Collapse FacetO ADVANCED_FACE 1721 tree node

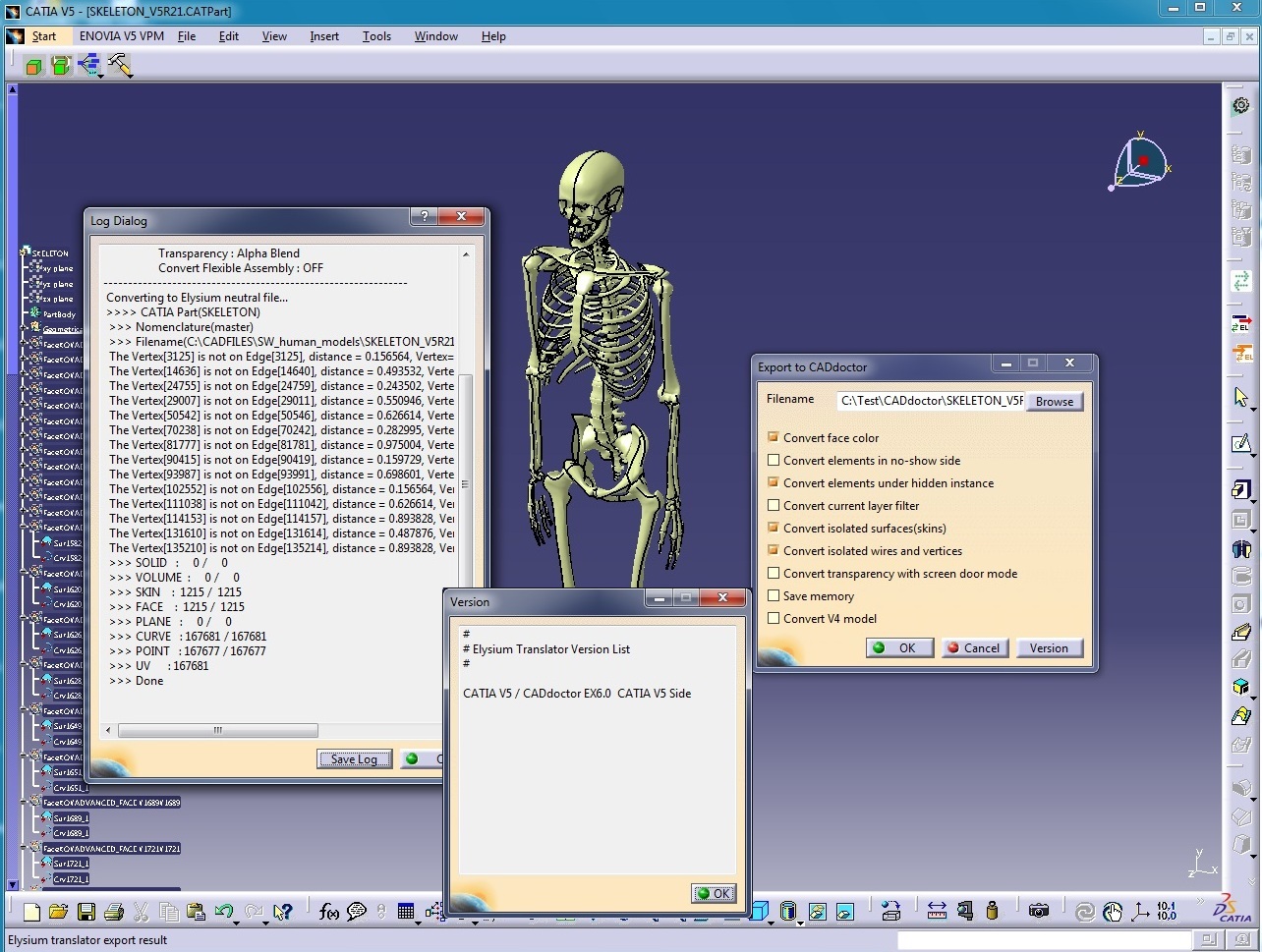click(25, 848)
